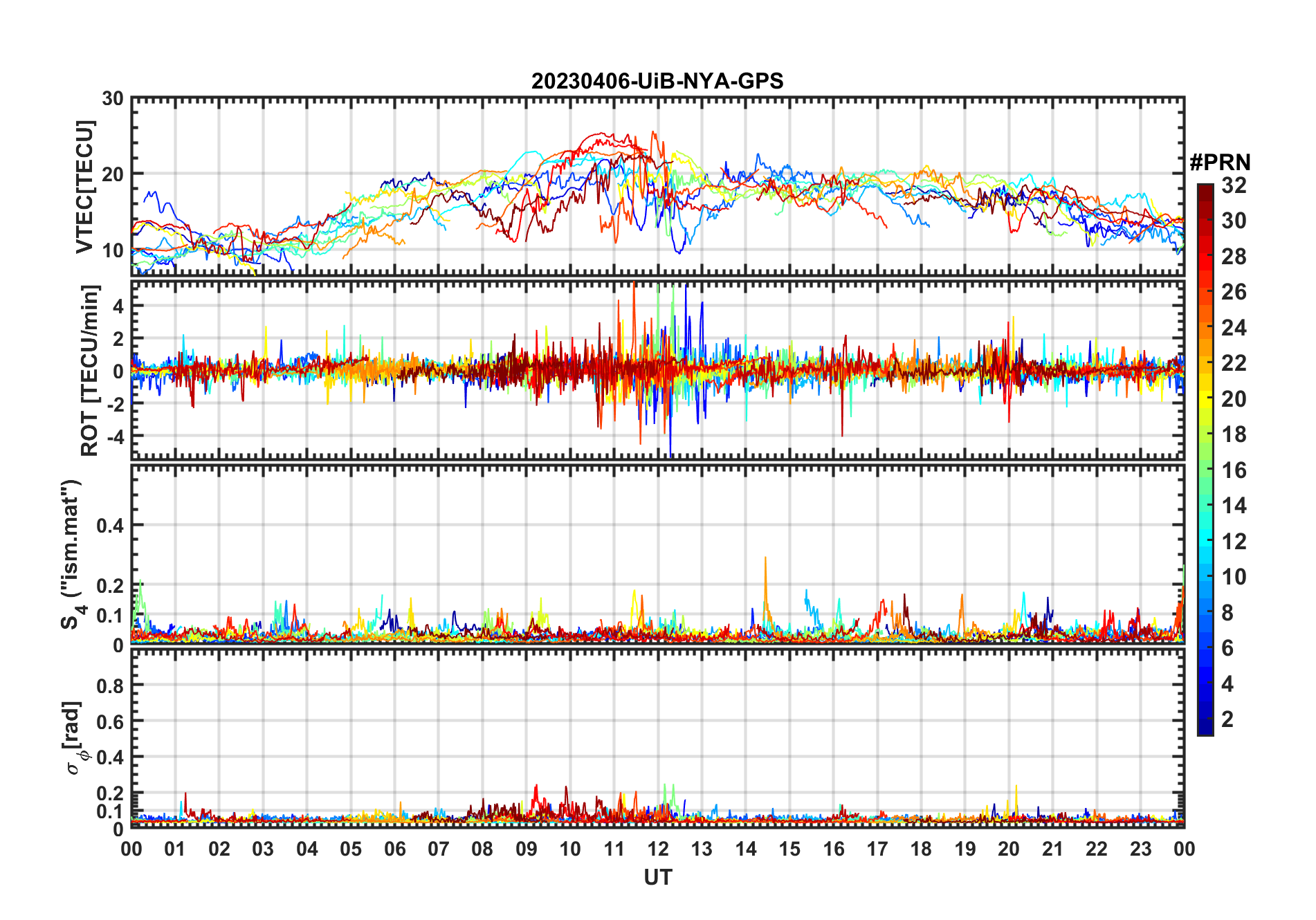Viewport: 1316px width, 920px height.
Task: Click the PRN jet colorbar strip
Action: click(1205, 459)
